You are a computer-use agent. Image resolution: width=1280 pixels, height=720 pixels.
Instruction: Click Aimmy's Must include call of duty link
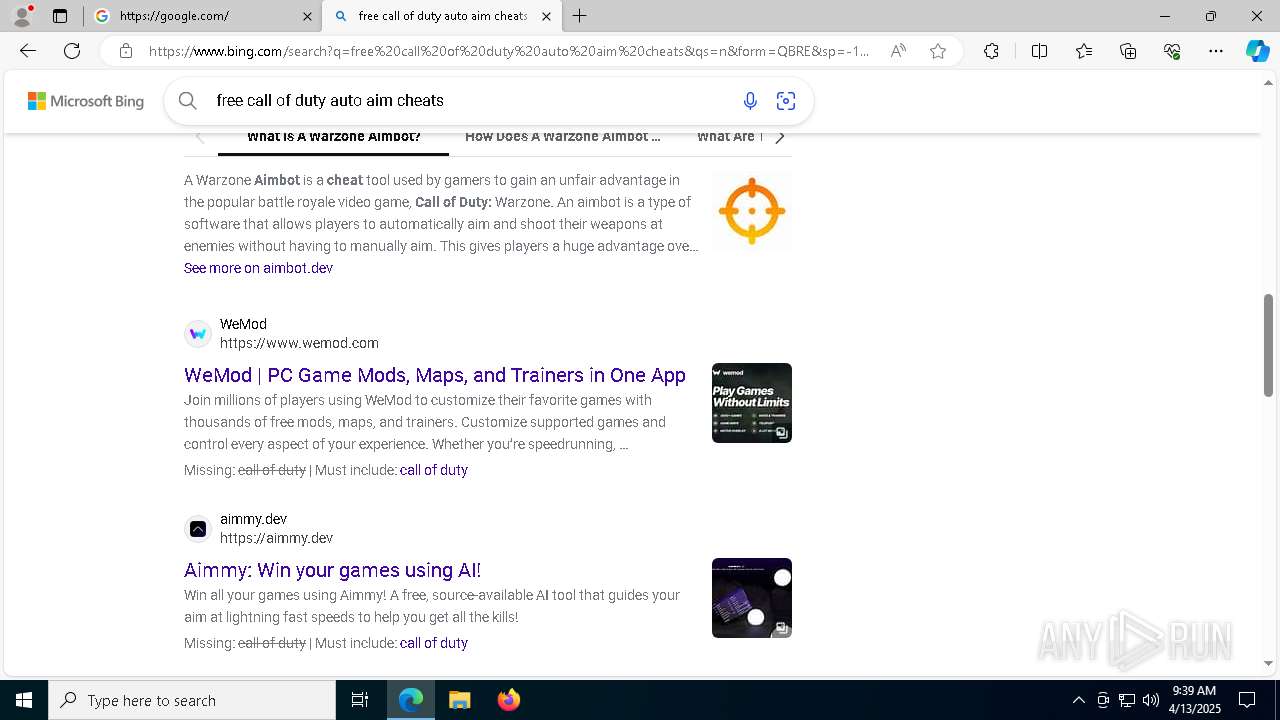[433, 643]
